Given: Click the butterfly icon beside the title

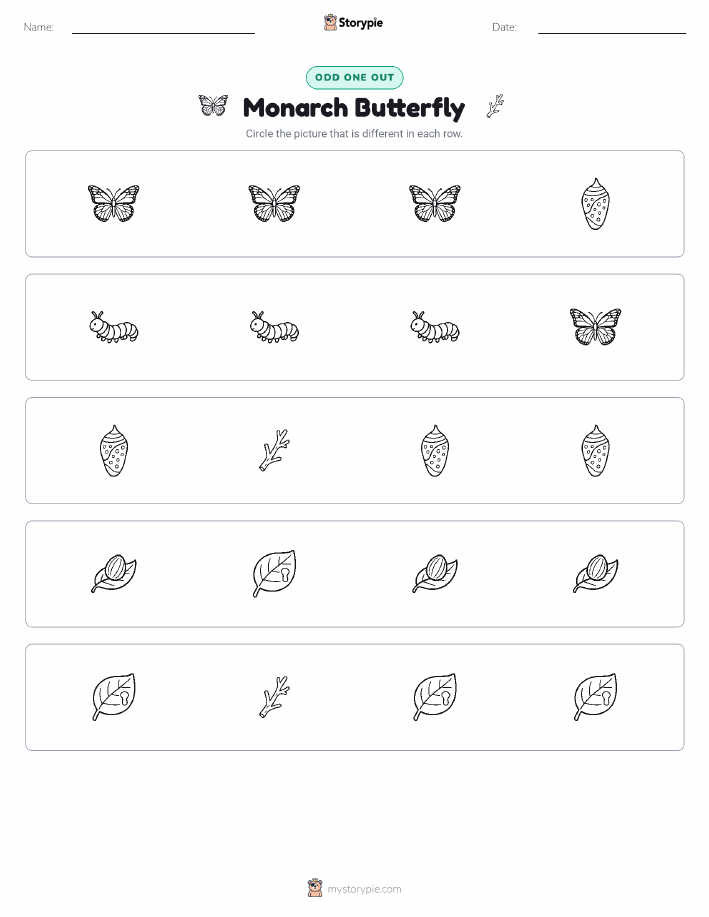Looking at the screenshot, I should coord(213,106).
